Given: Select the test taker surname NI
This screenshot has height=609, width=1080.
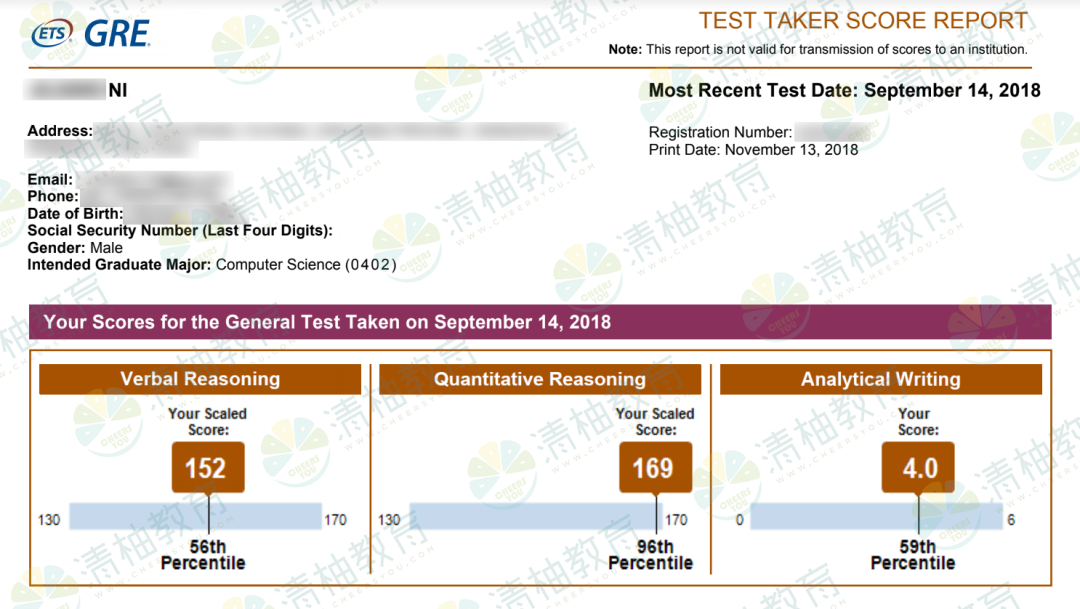Looking at the screenshot, I should (x=118, y=90).
